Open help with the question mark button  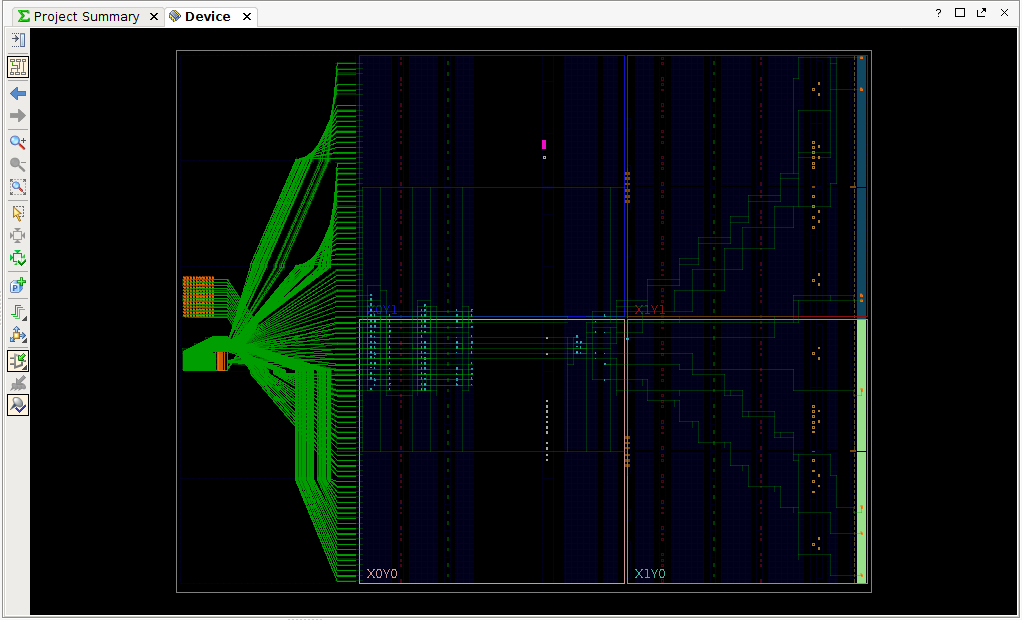point(938,13)
